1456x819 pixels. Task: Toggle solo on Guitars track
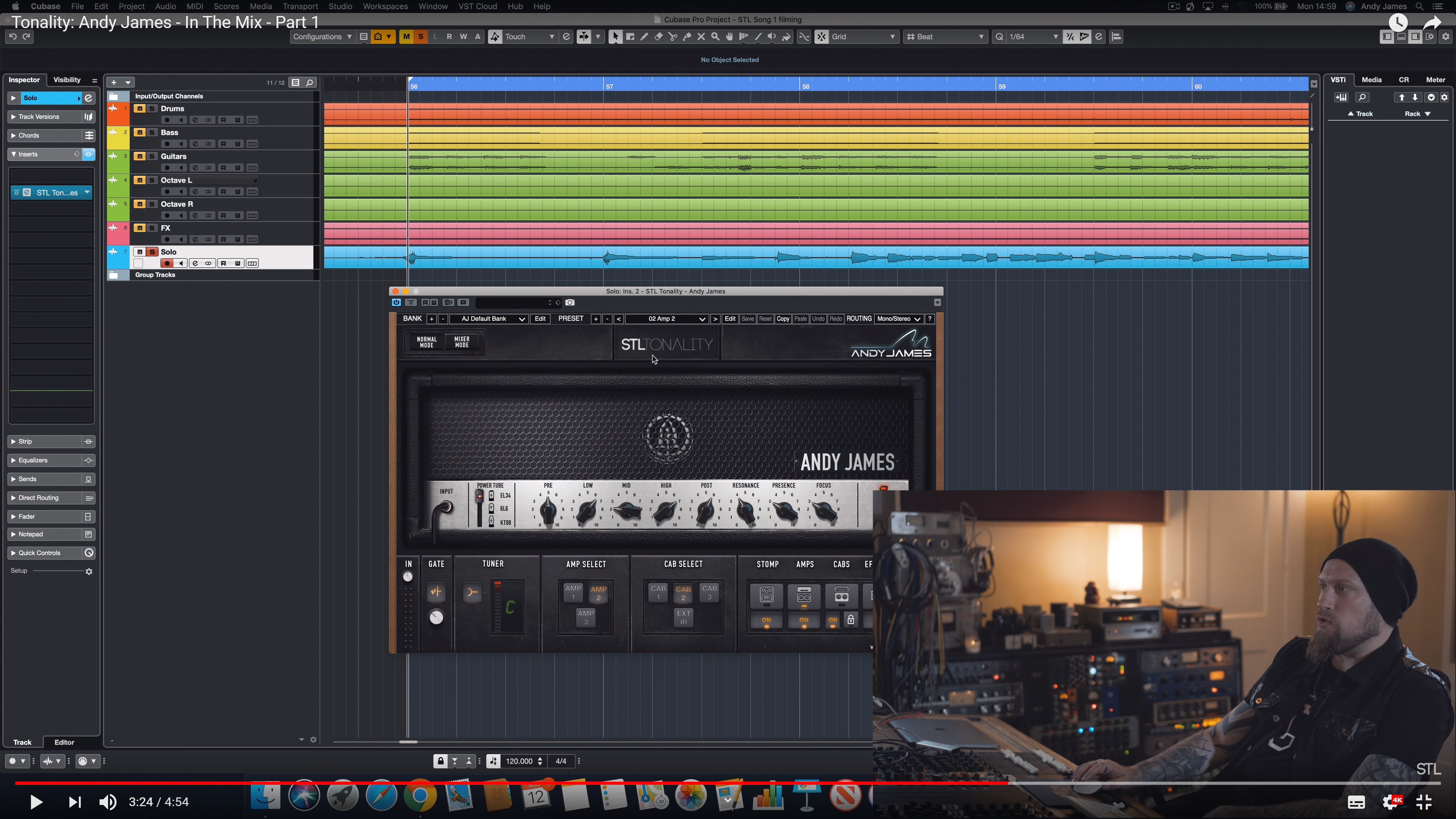152,157
